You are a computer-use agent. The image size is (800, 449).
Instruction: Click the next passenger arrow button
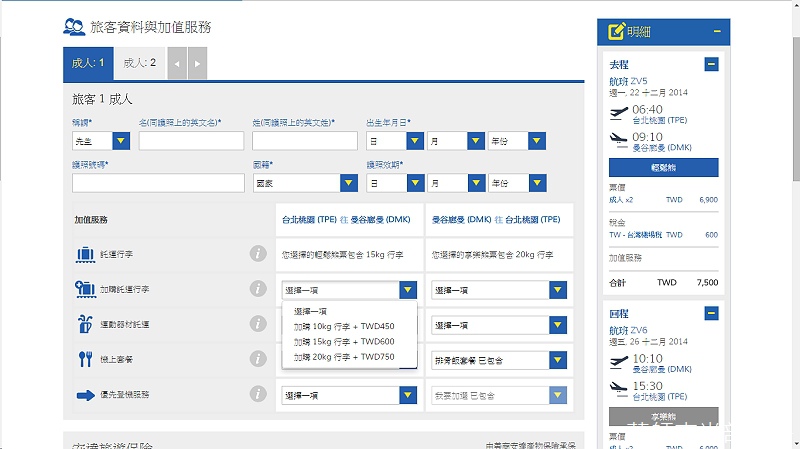pyautogui.click(x=197, y=63)
